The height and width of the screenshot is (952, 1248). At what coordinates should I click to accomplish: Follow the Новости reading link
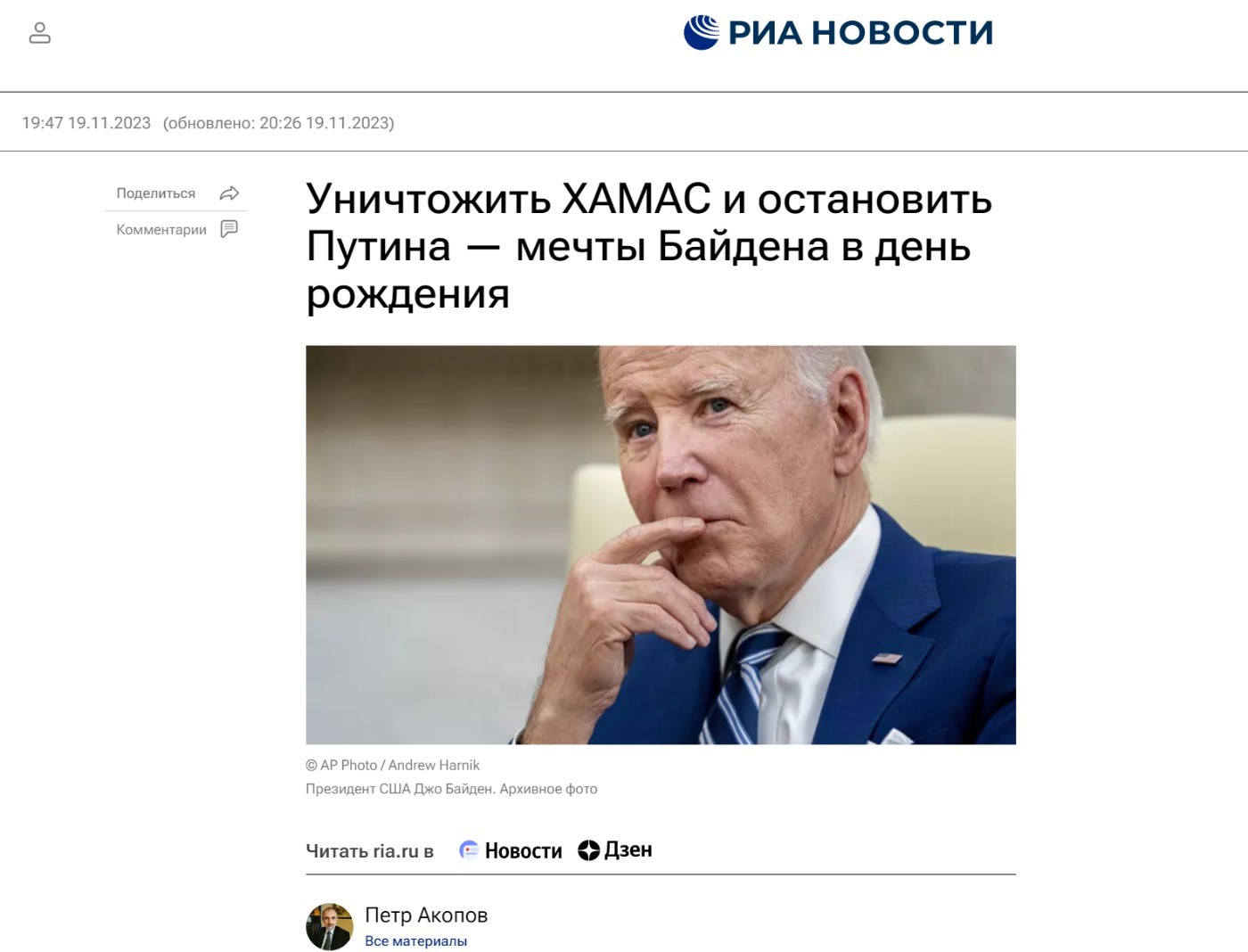coord(523,851)
